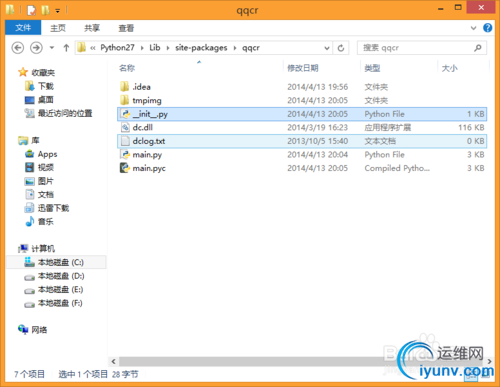
Task: Click the Explorer folder icon in title bar
Action: (x=10, y=10)
